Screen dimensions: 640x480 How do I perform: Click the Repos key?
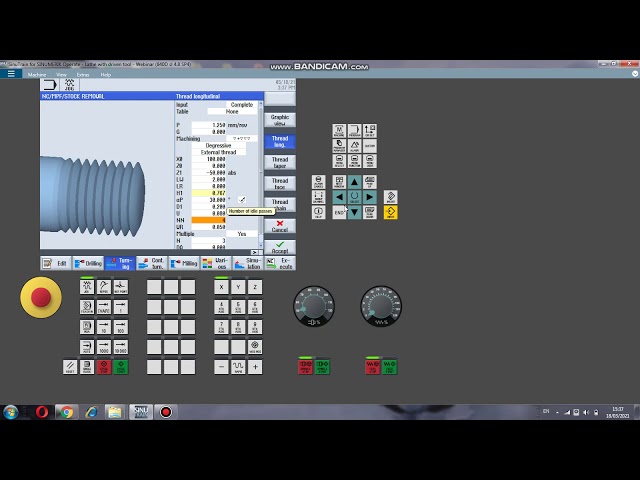click(x=104, y=287)
